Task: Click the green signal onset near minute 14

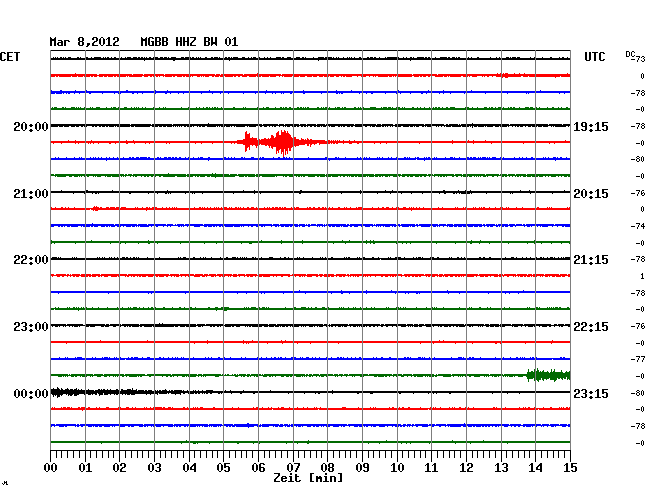Action: point(548,375)
